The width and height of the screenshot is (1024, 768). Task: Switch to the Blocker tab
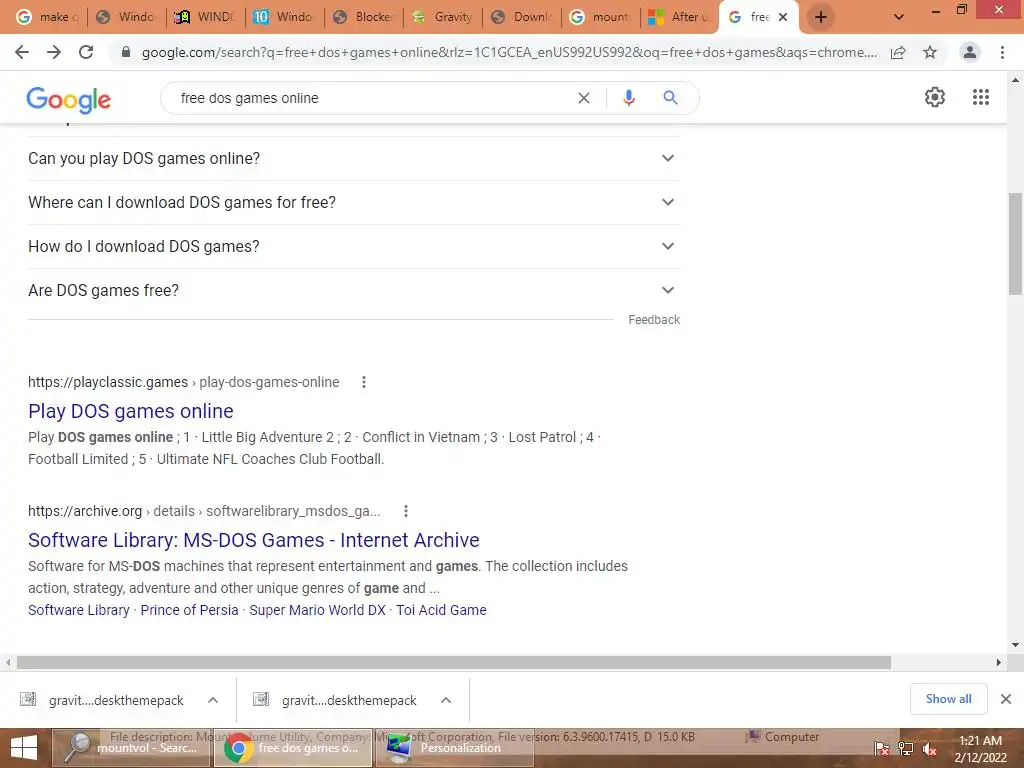pyautogui.click(x=363, y=17)
